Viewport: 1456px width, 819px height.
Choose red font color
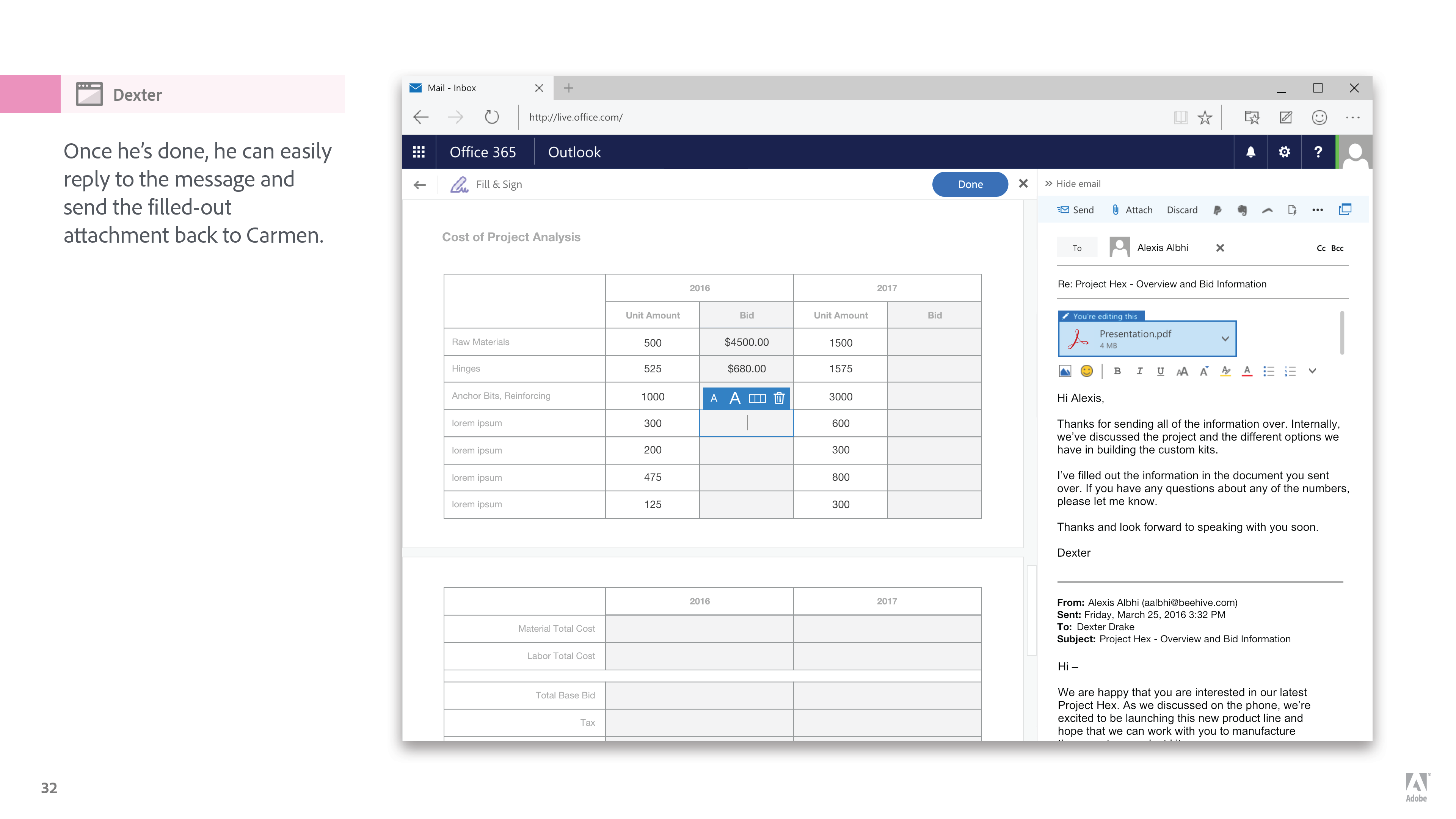tap(1247, 371)
